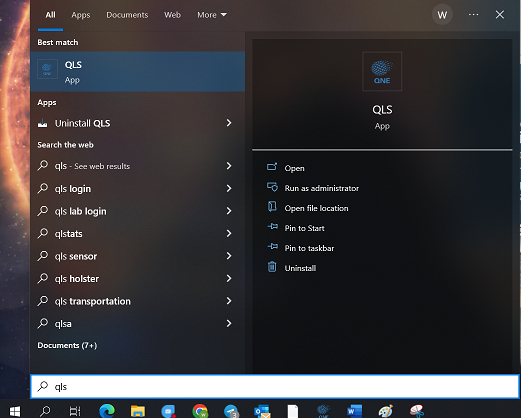Open the More dropdown filter

point(212,15)
